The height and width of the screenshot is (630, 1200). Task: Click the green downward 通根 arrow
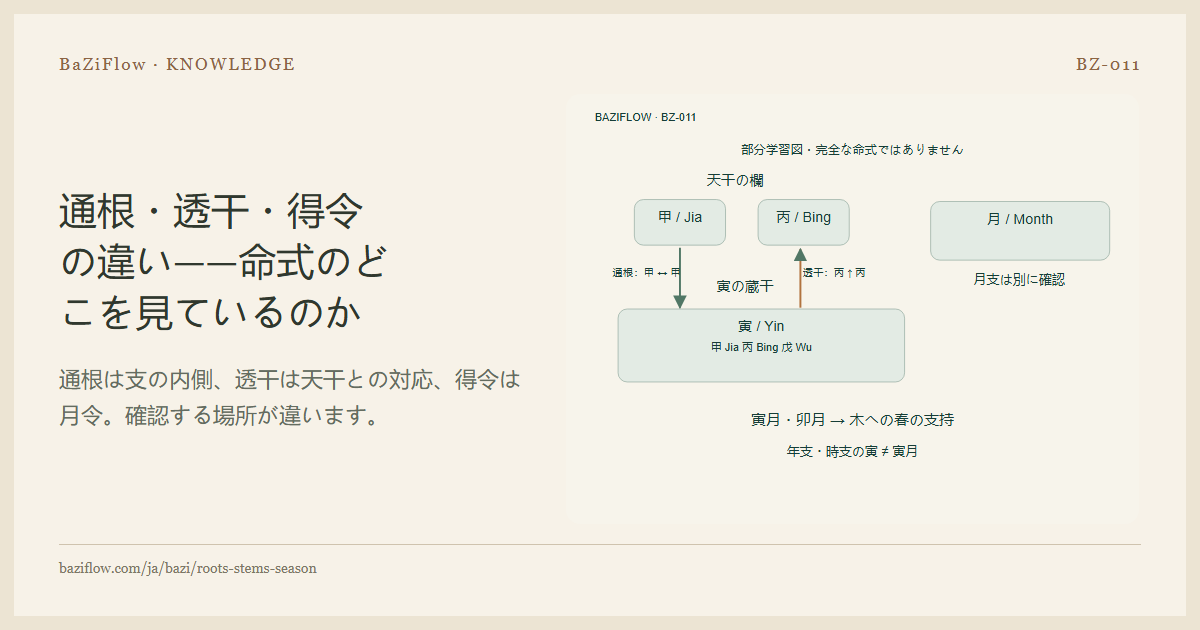(x=680, y=277)
